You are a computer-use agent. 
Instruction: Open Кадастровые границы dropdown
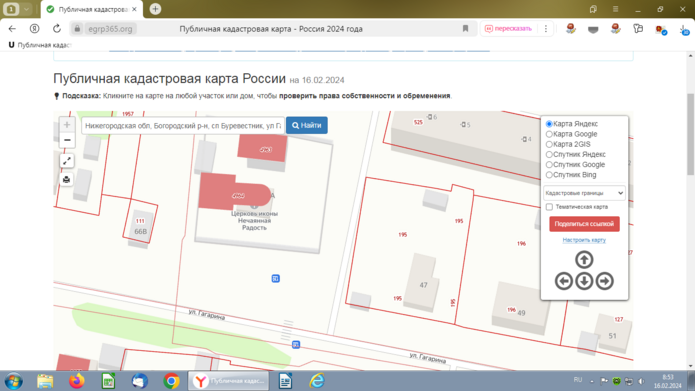(584, 193)
